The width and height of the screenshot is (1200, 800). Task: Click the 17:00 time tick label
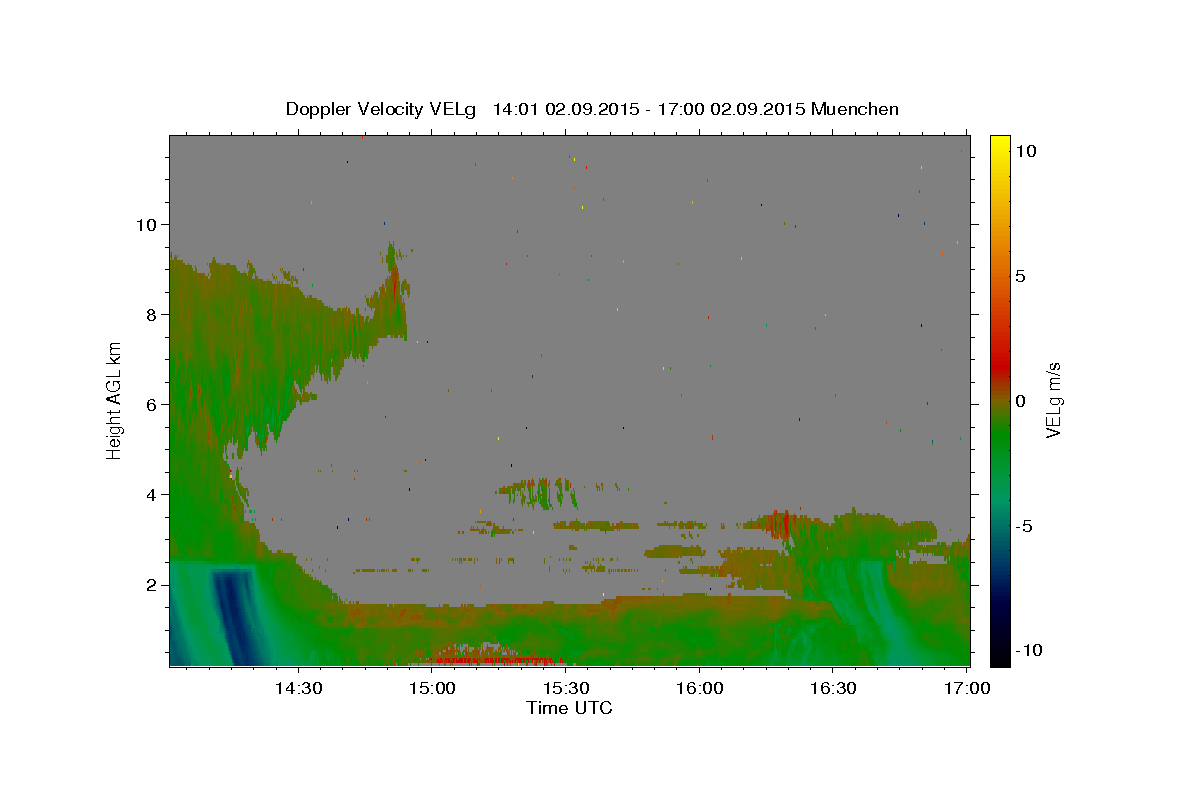tap(967, 688)
